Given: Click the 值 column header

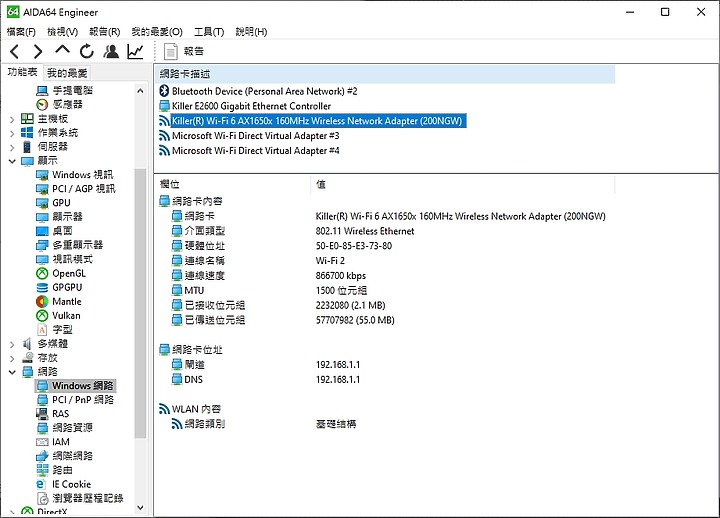Looking at the screenshot, I should [x=463, y=185].
